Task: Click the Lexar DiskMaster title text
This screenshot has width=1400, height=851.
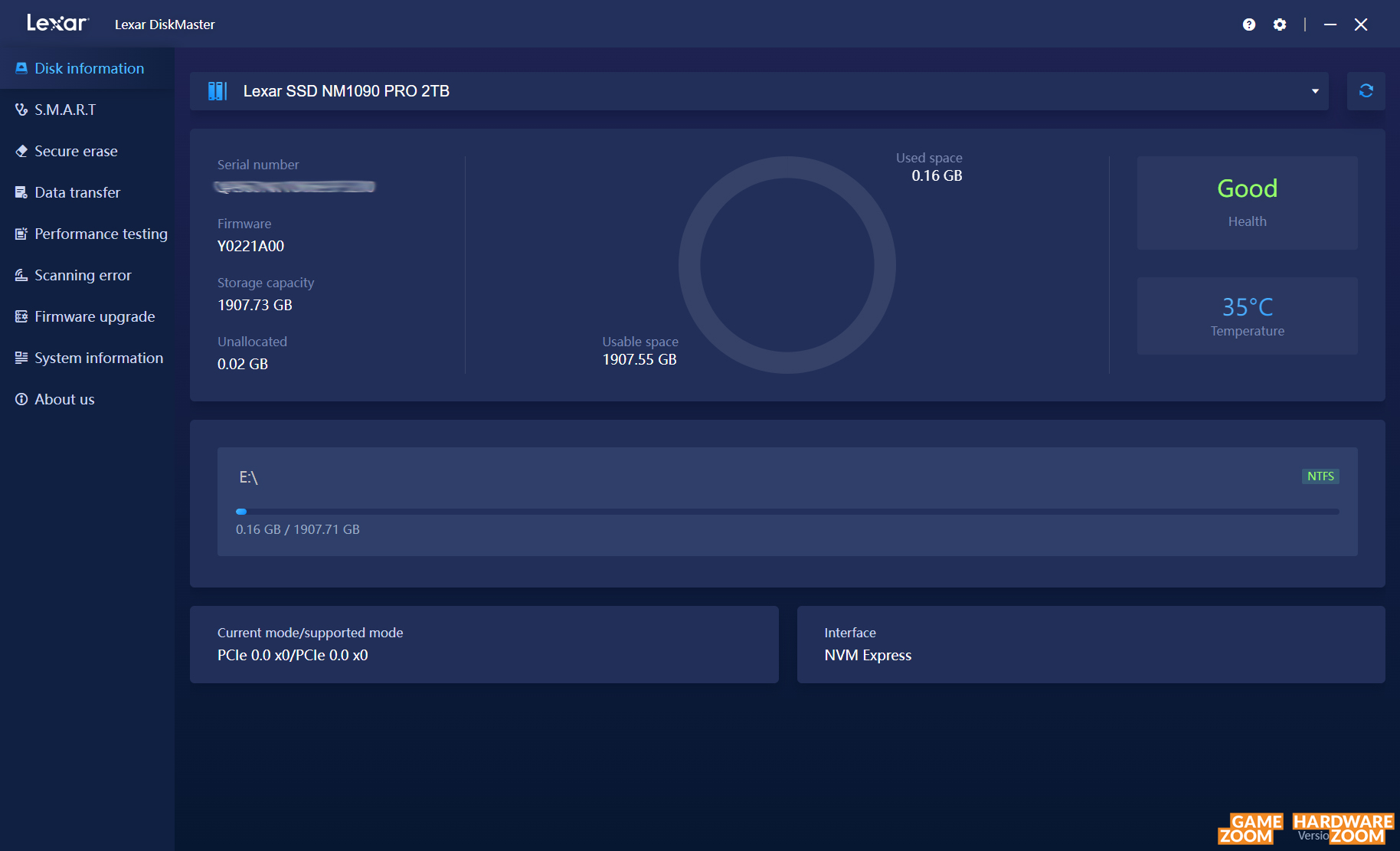Action: click(x=165, y=25)
